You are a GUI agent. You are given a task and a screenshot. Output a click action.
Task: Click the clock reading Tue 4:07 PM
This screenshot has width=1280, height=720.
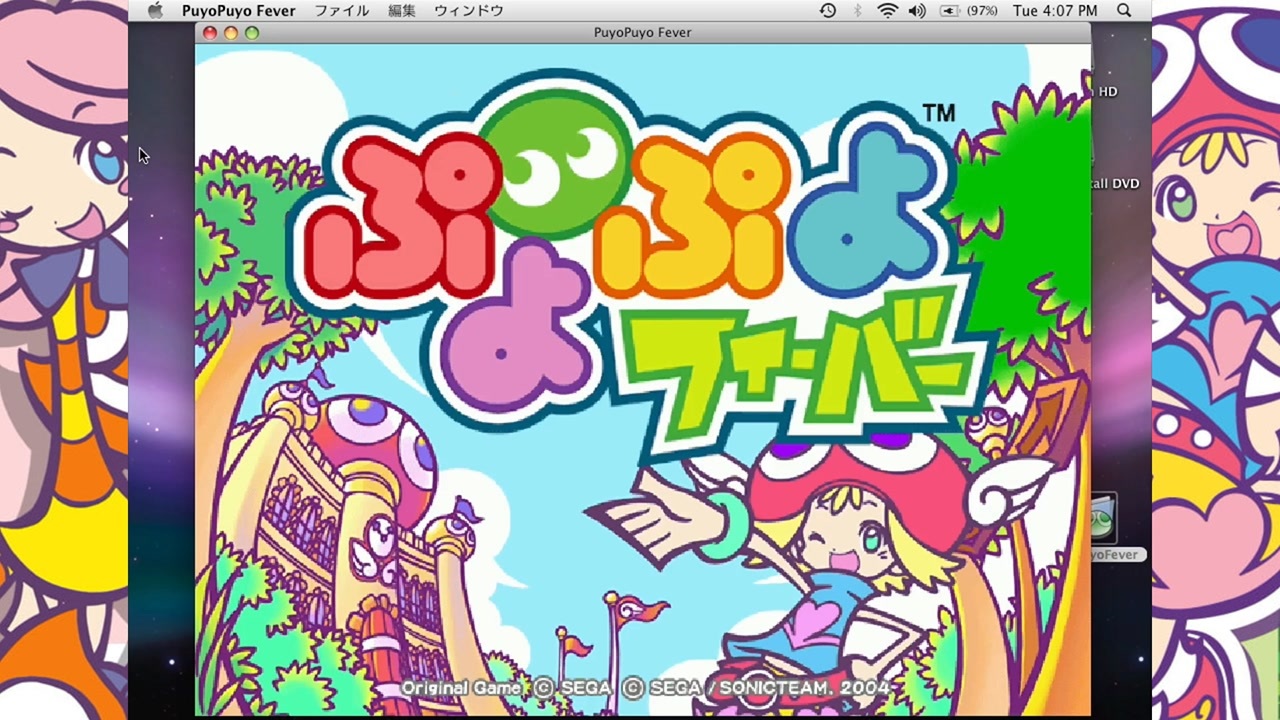(x=1055, y=11)
